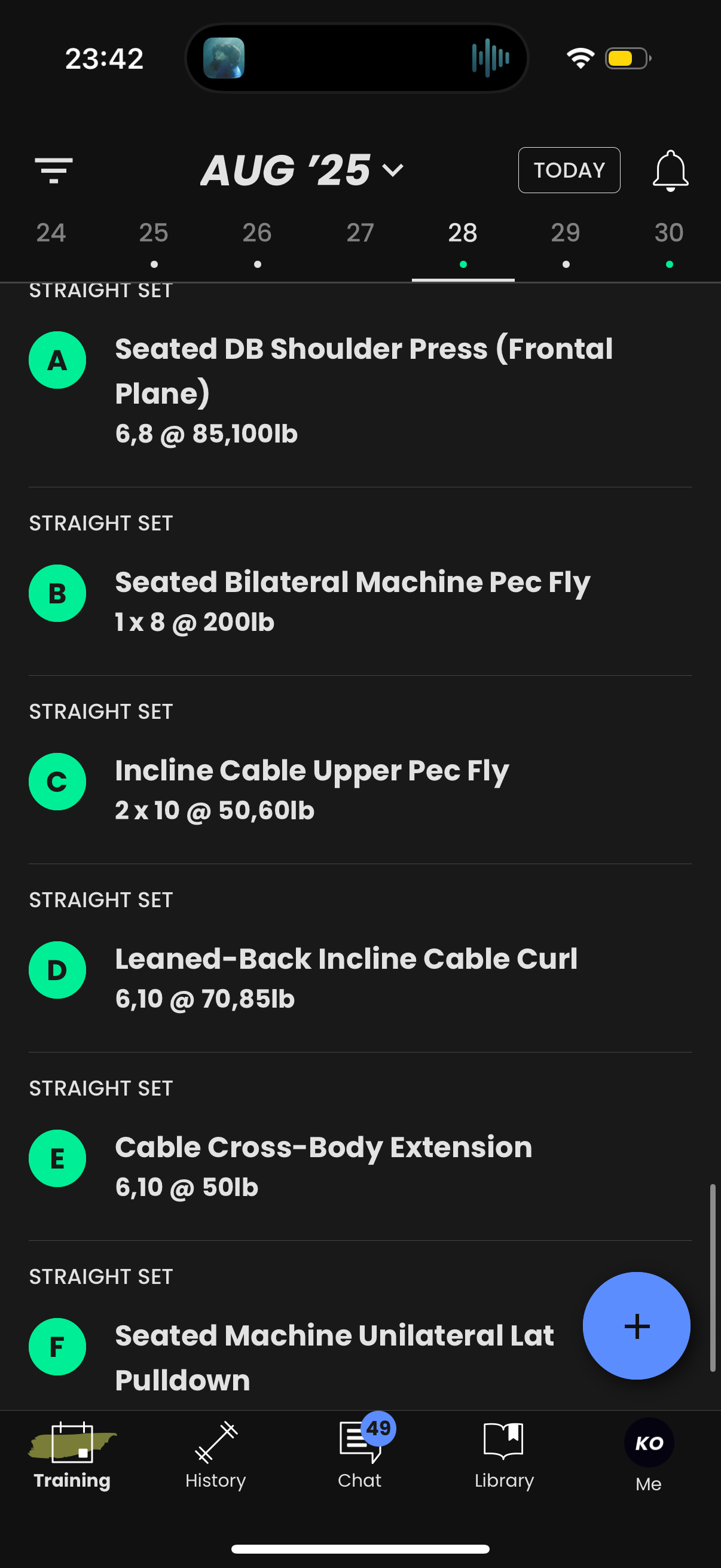Image resolution: width=721 pixels, height=1568 pixels.
Task: Click the vertical scrollbar on right edge
Action: pos(712,1277)
